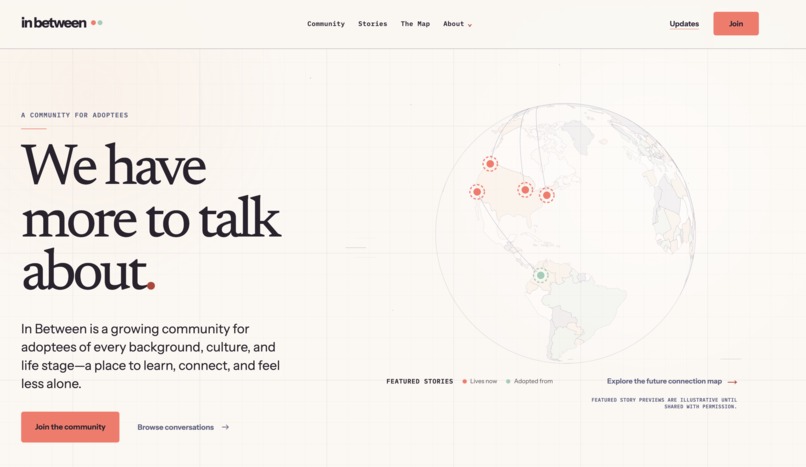Click the We have more to talk about headline
Image resolution: width=806 pixels, height=467 pixels.
[x=151, y=218]
